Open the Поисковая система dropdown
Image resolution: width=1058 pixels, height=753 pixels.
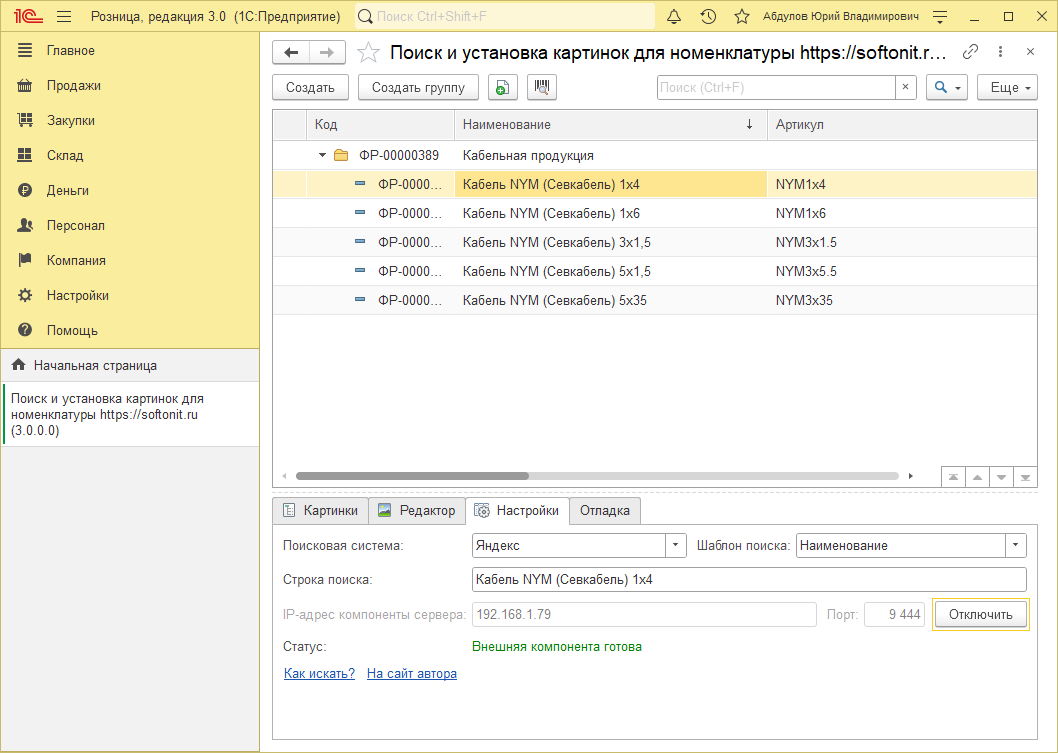click(677, 545)
